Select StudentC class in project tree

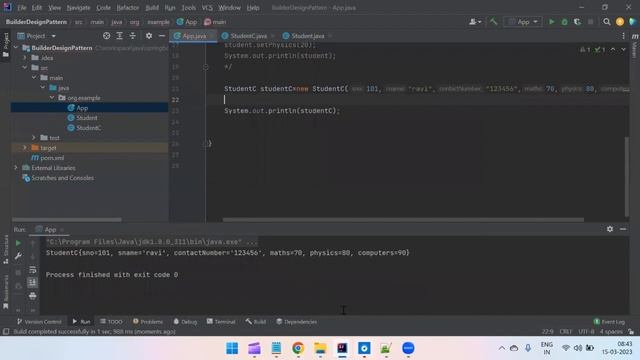click(88, 128)
